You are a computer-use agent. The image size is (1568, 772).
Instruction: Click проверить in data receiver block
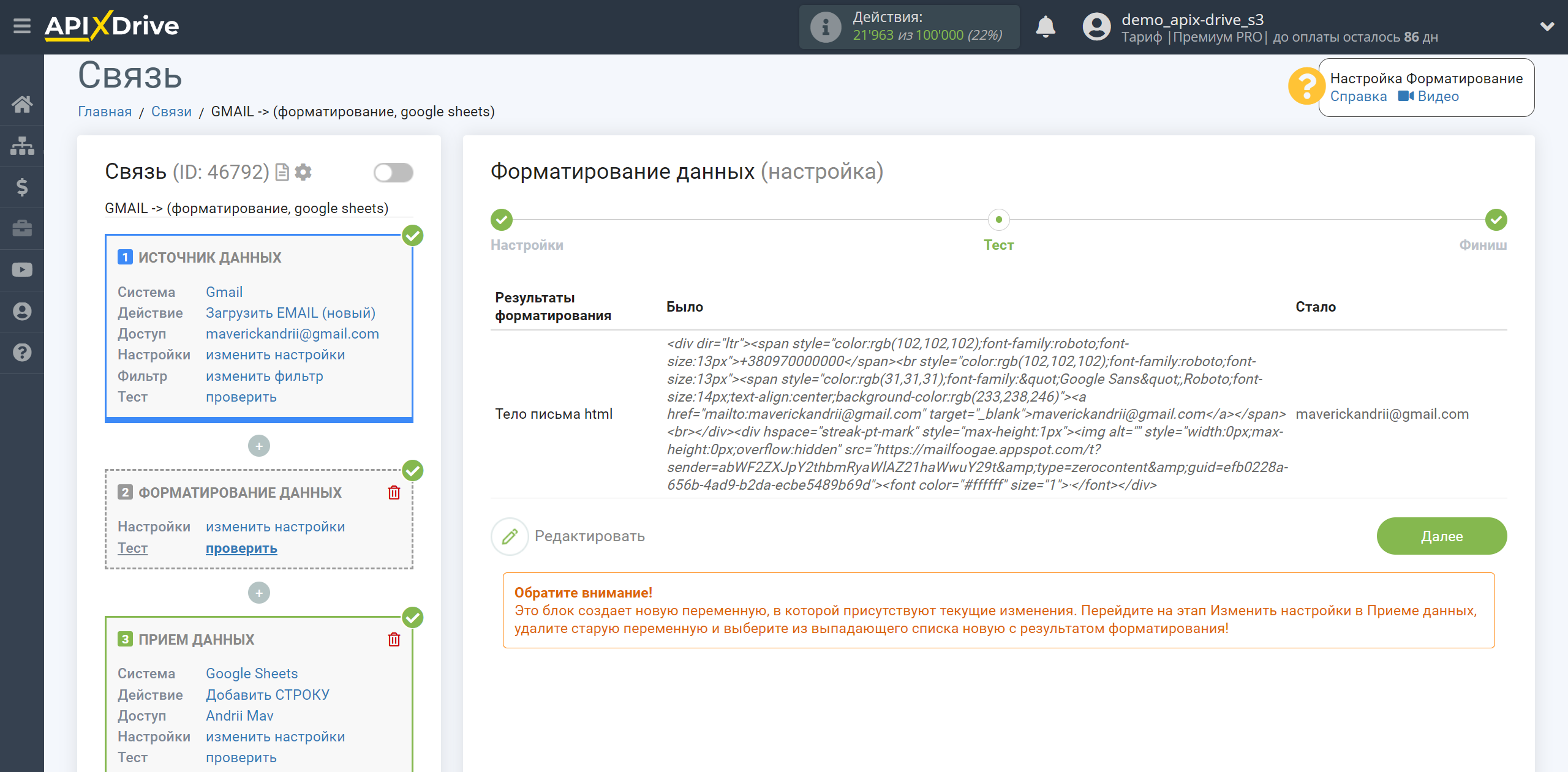tap(241, 757)
